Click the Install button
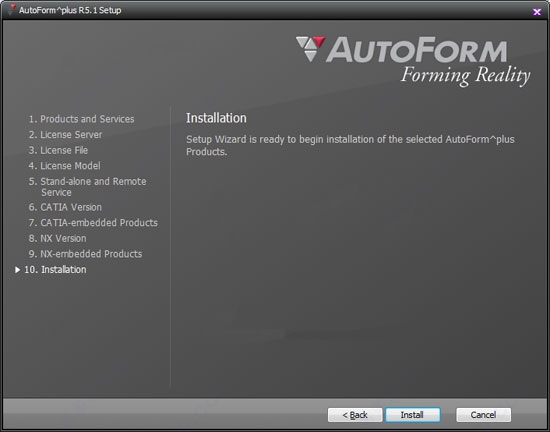Viewport: 550px width, 432px height. click(413, 415)
